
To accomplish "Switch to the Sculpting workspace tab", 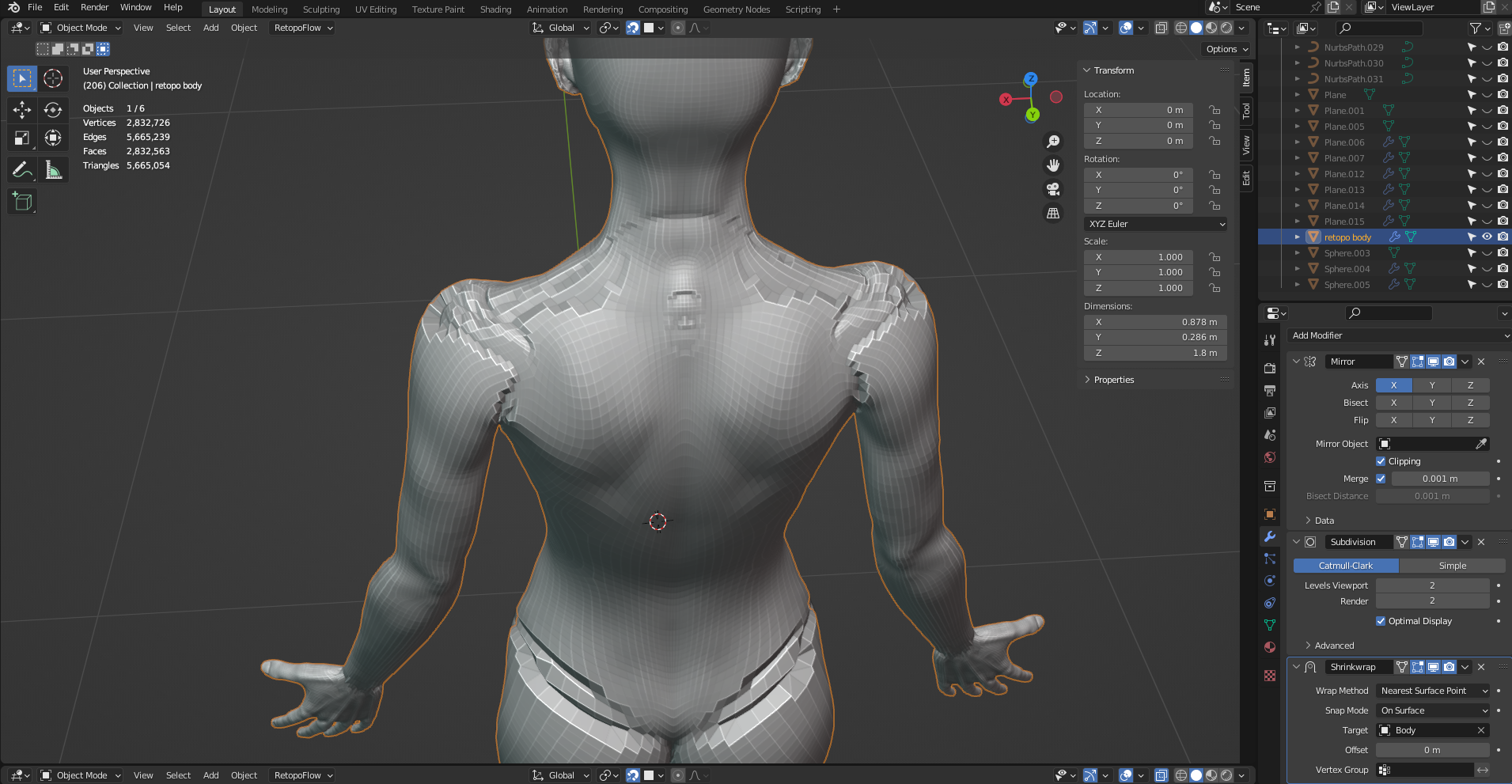I will pyautogui.click(x=320, y=9).
